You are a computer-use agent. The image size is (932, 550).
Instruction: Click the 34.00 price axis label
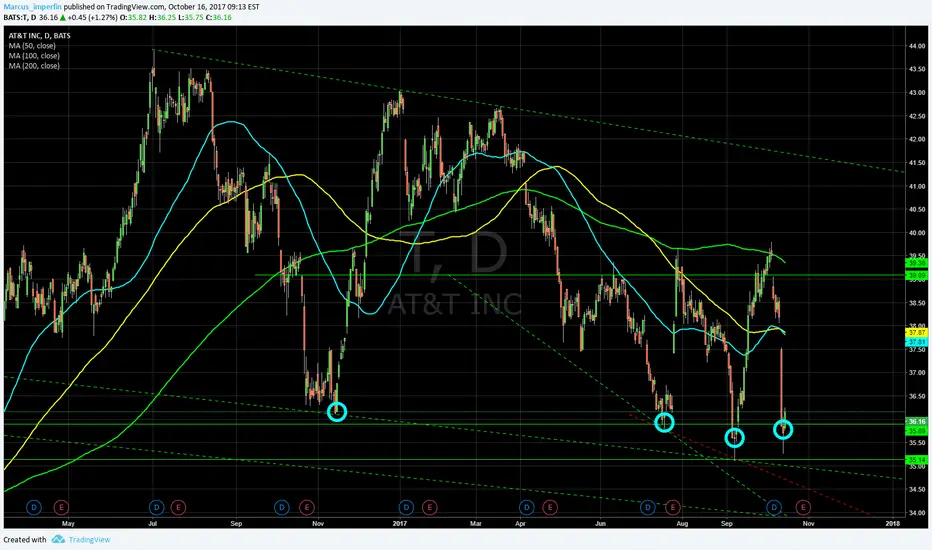coord(917,513)
